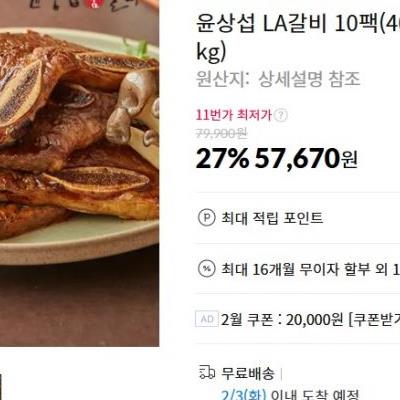The image size is (400, 400).
Task: Click the 2/3(화) arrival date text
Action: pyautogui.click(x=244, y=395)
